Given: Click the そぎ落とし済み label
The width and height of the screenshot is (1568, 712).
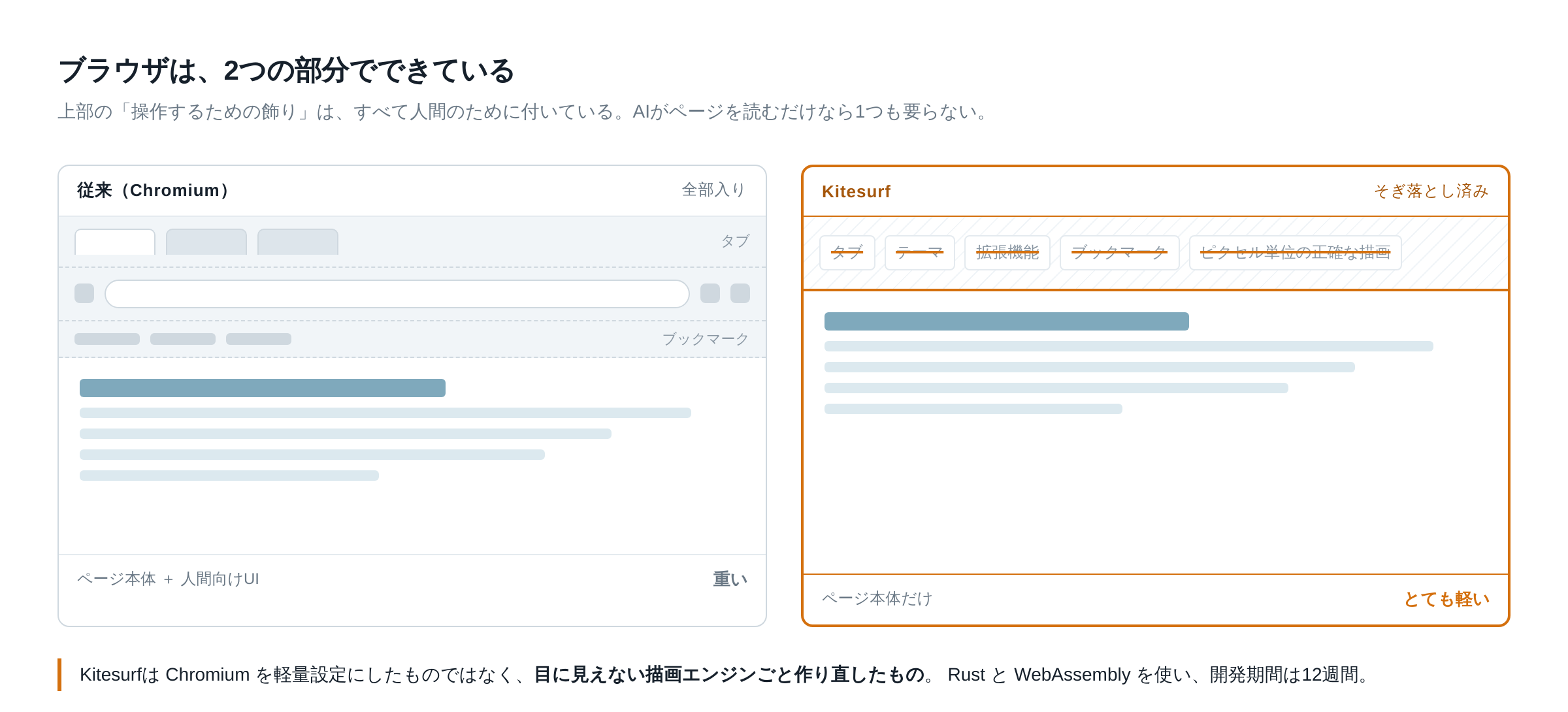Looking at the screenshot, I should click(x=1431, y=191).
